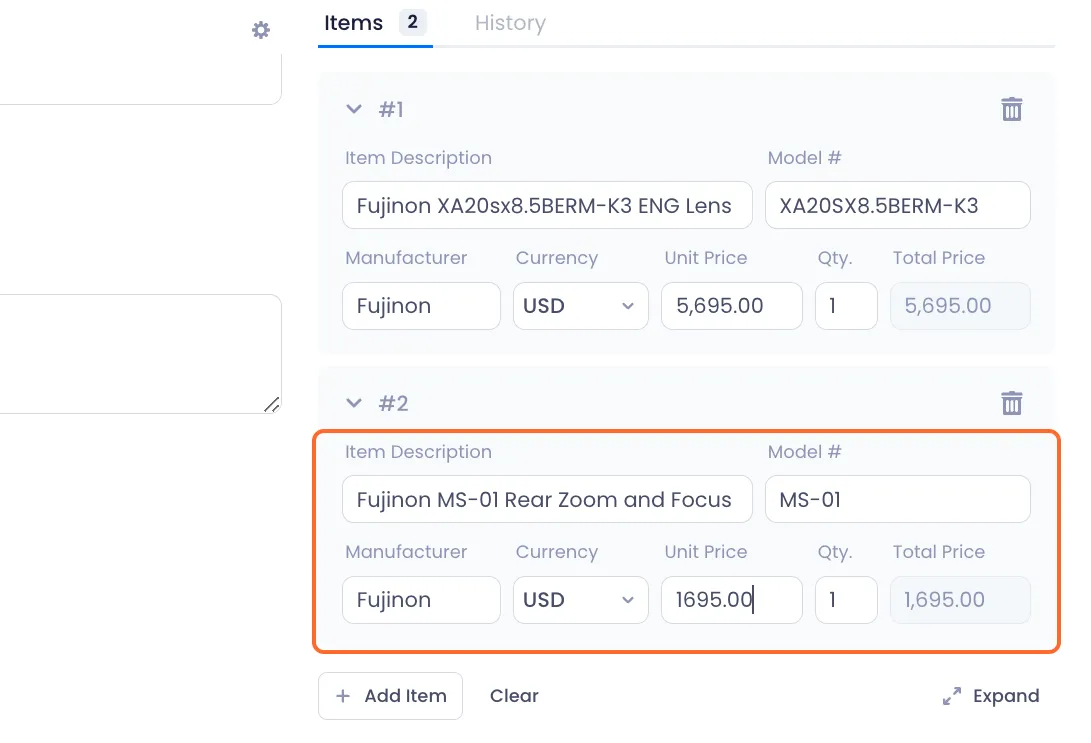Delete item #2 with trash icon

click(1011, 403)
